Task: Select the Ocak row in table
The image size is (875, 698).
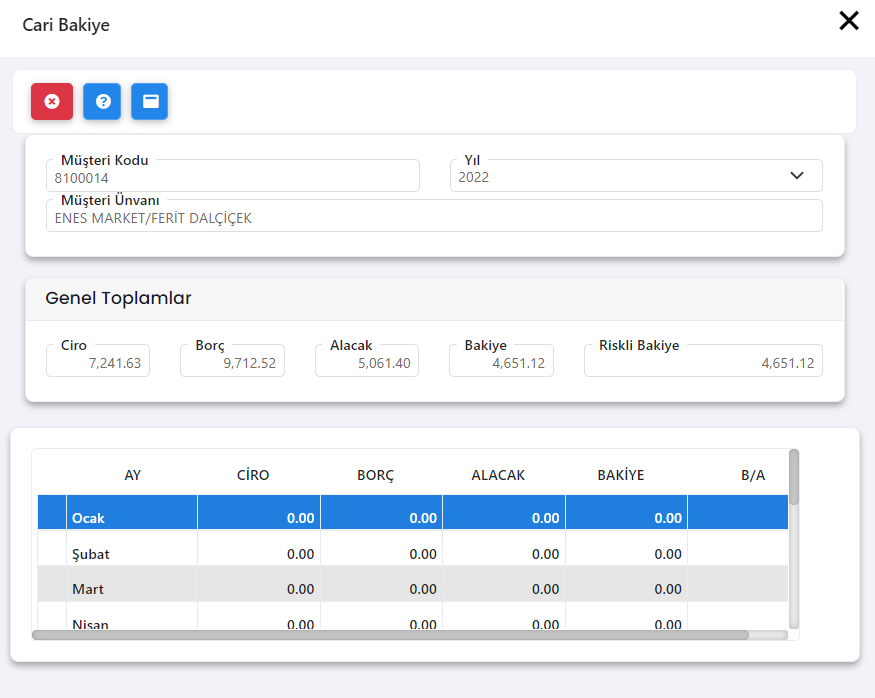Action: pos(132,518)
